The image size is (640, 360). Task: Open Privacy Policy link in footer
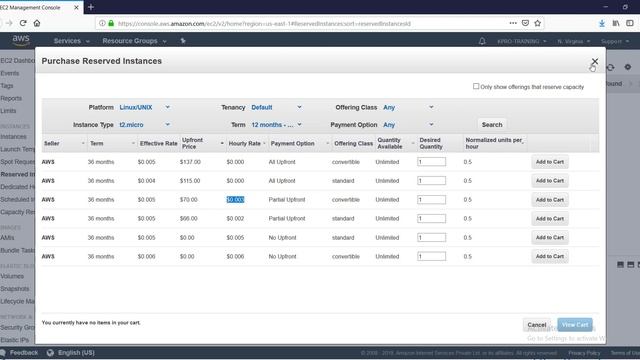pos(584,353)
